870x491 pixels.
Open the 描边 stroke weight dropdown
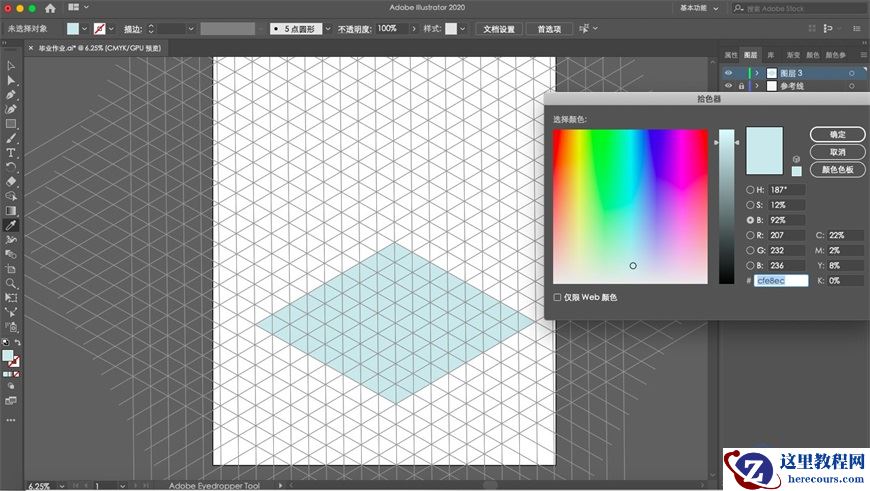point(191,29)
